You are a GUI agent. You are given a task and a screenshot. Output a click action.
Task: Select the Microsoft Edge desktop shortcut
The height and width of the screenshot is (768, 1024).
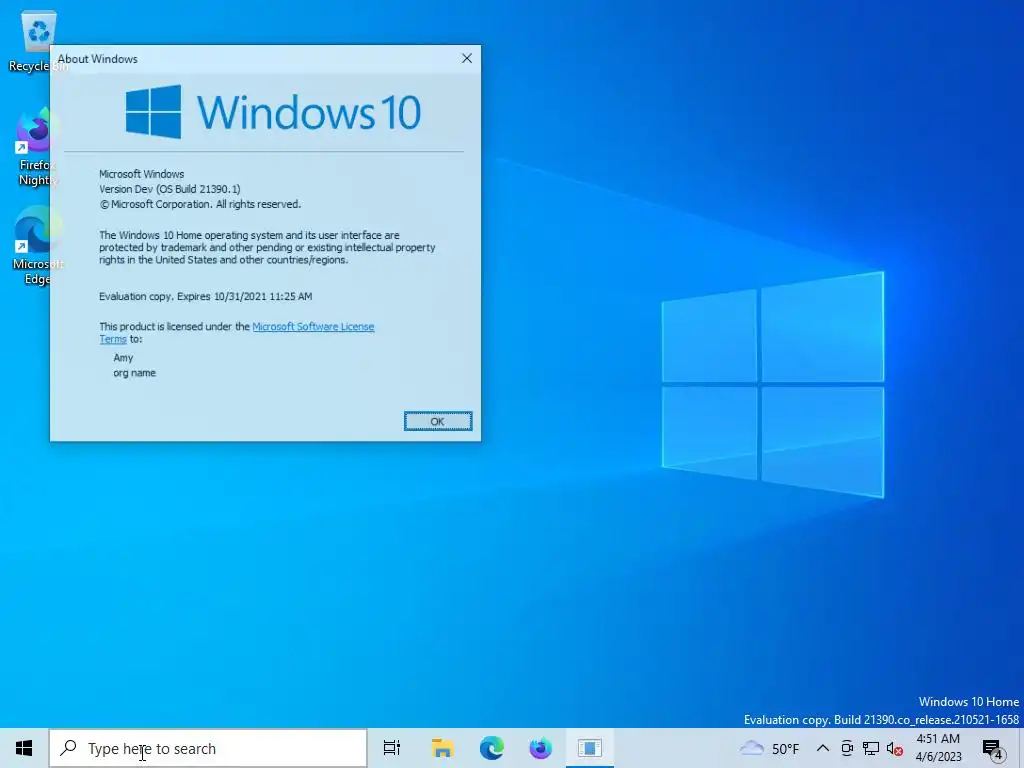click(38, 246)
